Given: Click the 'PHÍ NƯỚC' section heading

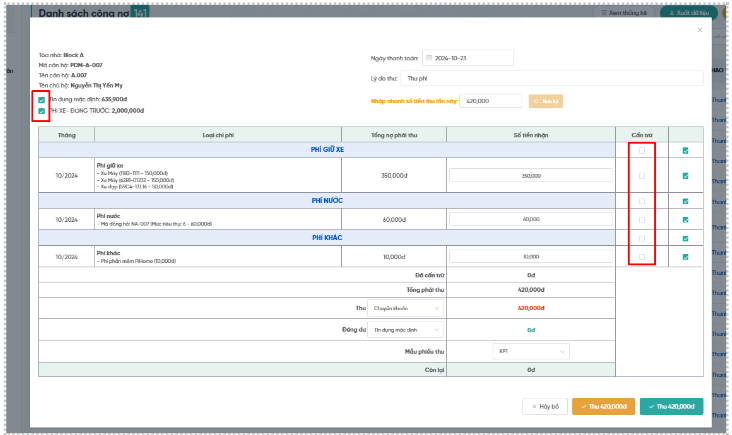Looking at the screenshot, I should [x=327, y=200].
